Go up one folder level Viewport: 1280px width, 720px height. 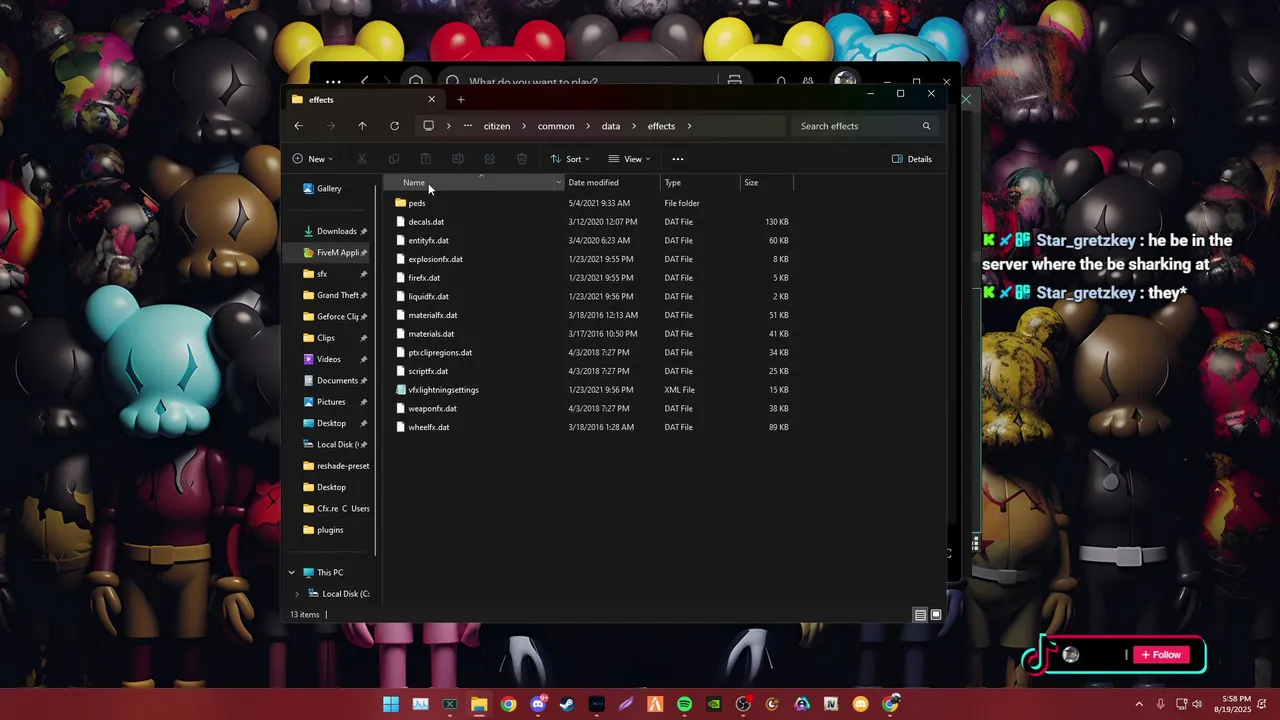pos(362,126)
